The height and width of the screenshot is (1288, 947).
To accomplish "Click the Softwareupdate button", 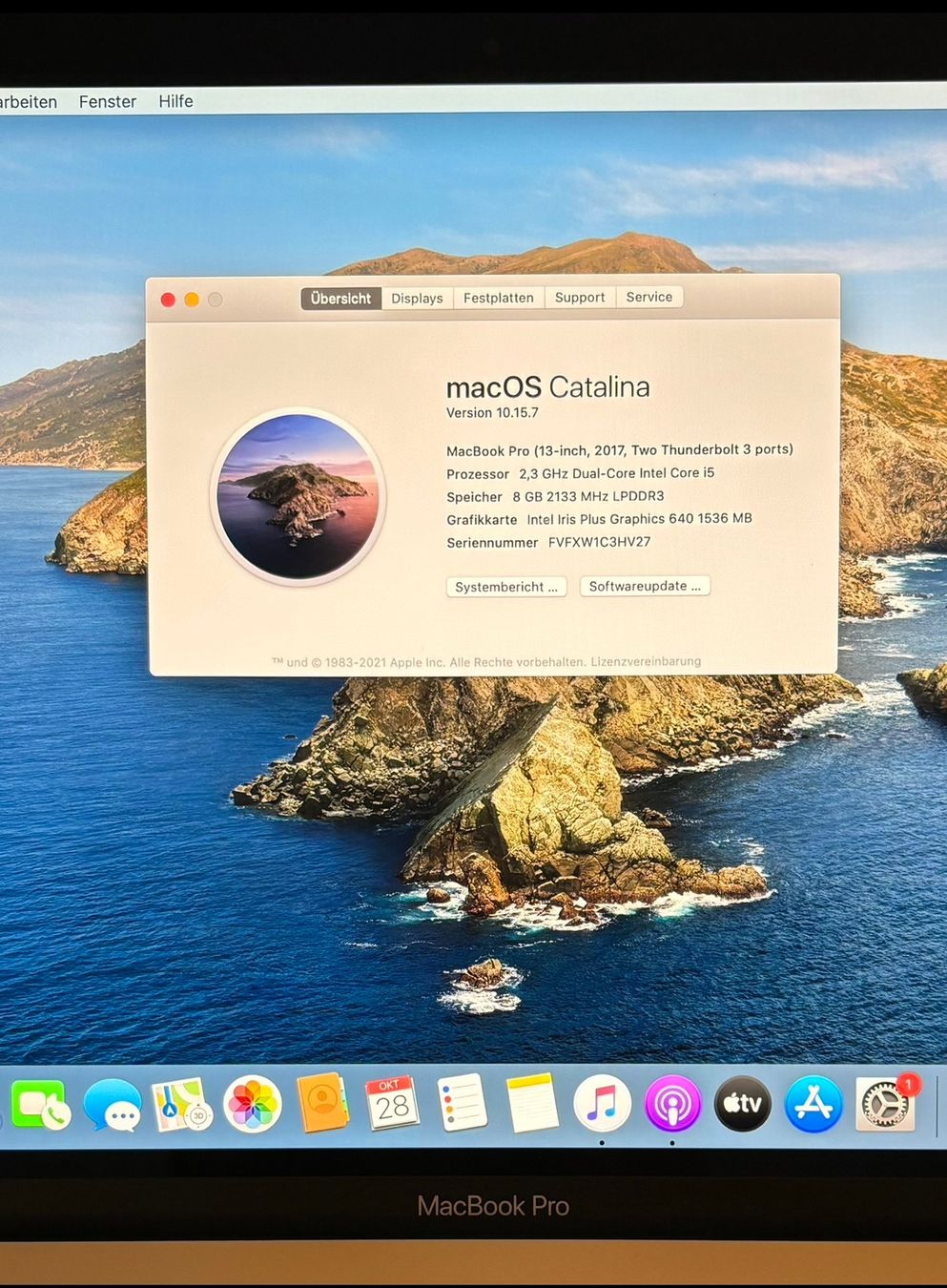I will (645, 586).
